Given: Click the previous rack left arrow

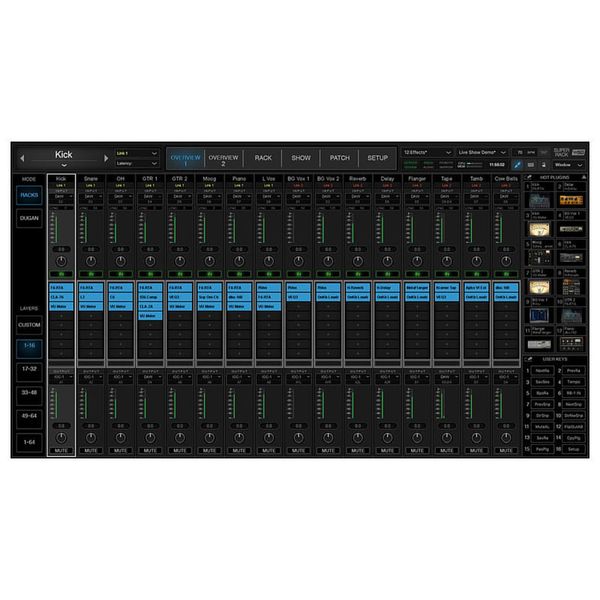Looking at the screenshot, I should point(22,158).
